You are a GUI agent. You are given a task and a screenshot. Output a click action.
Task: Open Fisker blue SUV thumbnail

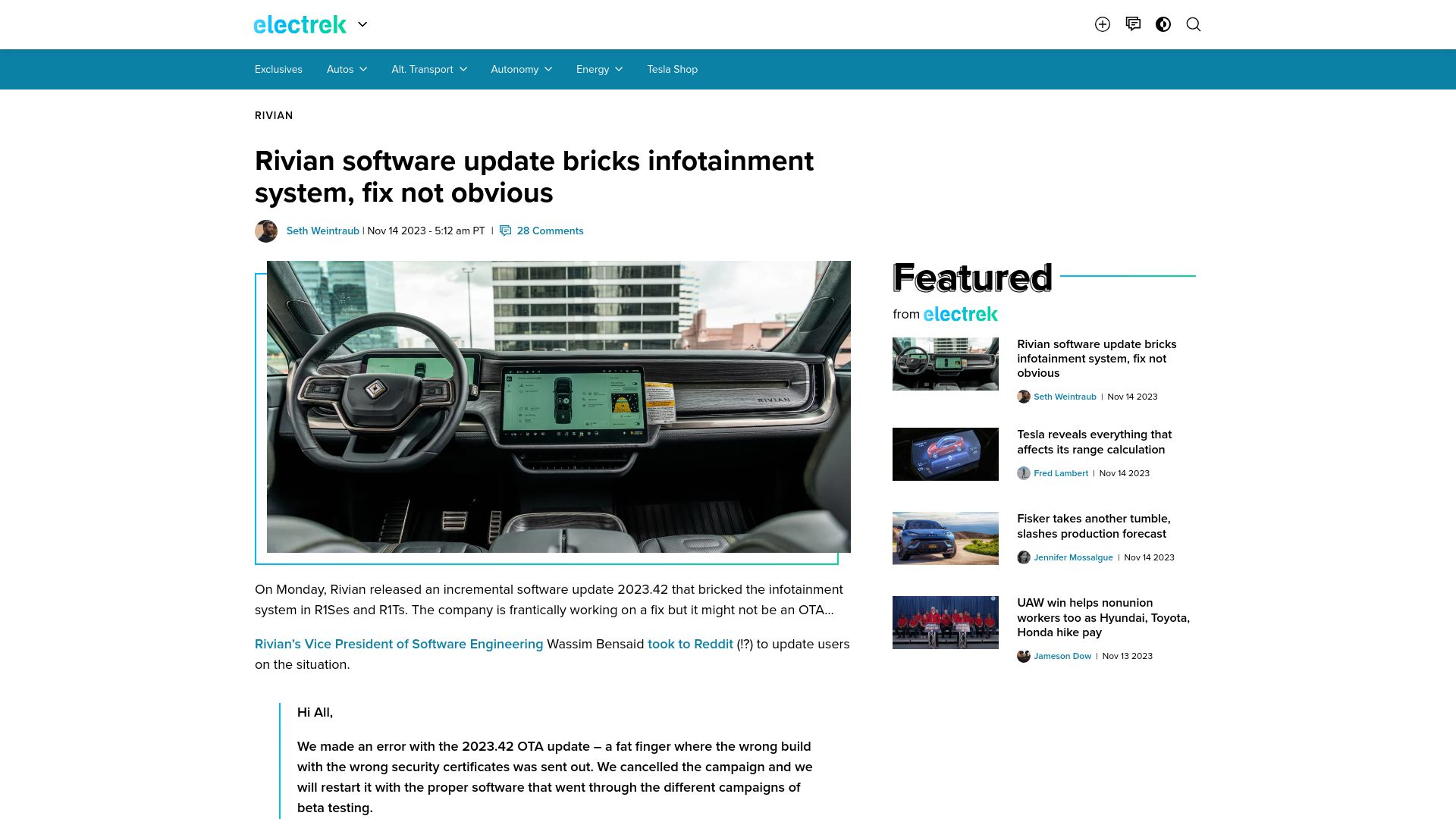946,538
